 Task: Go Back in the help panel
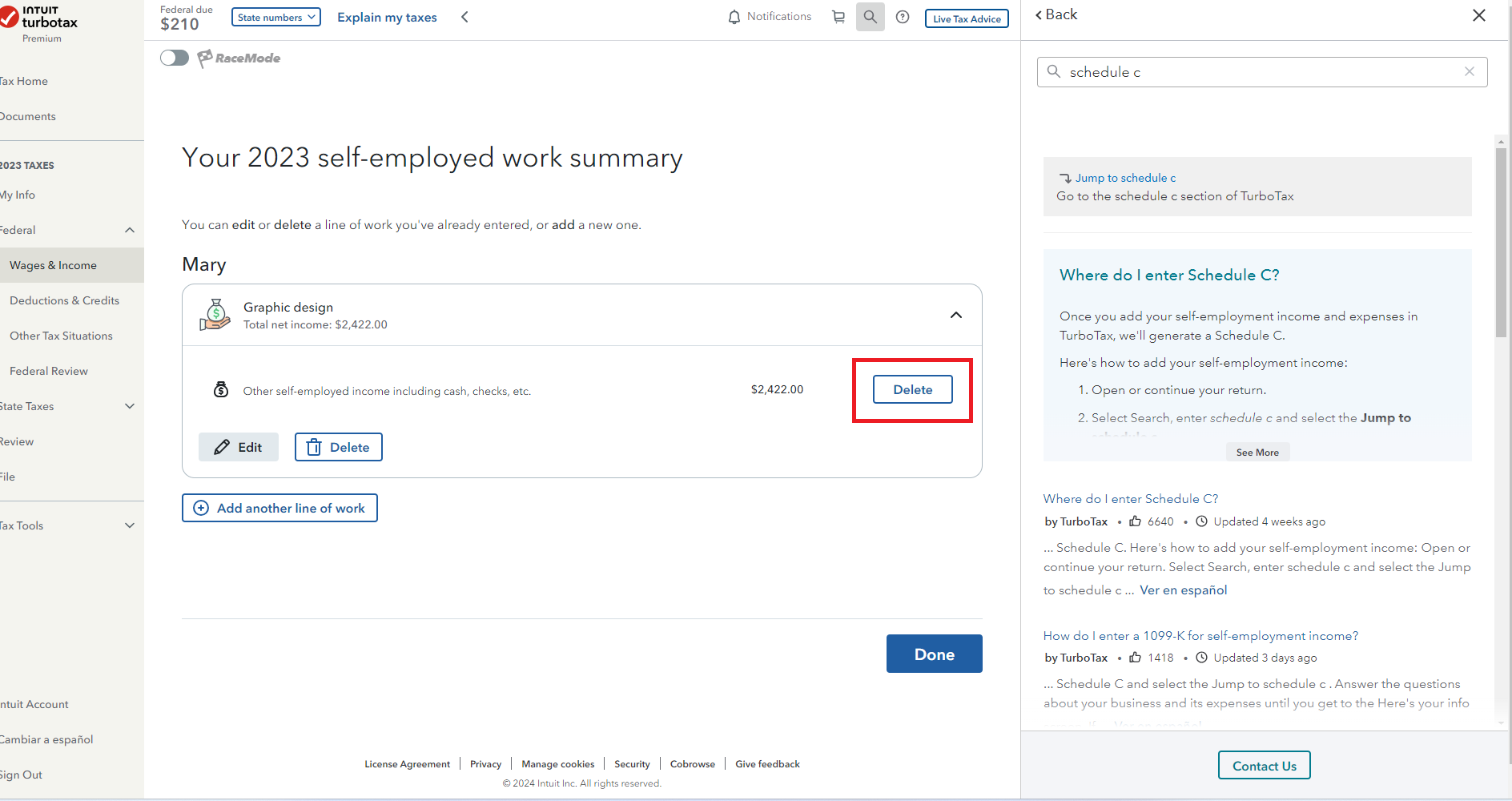click(x=1056, y=14)
